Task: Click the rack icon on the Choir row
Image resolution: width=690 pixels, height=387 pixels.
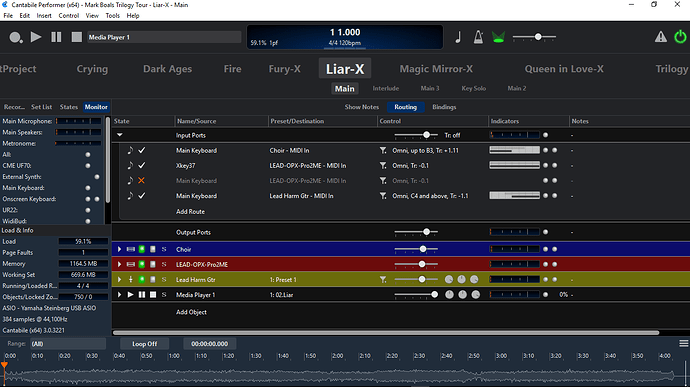Action: 131,249
